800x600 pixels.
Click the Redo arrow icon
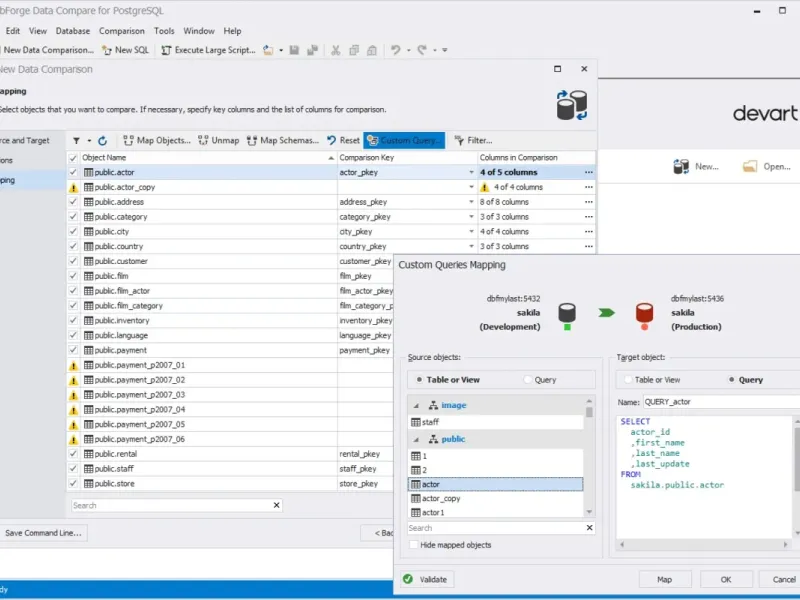(422, 50)
